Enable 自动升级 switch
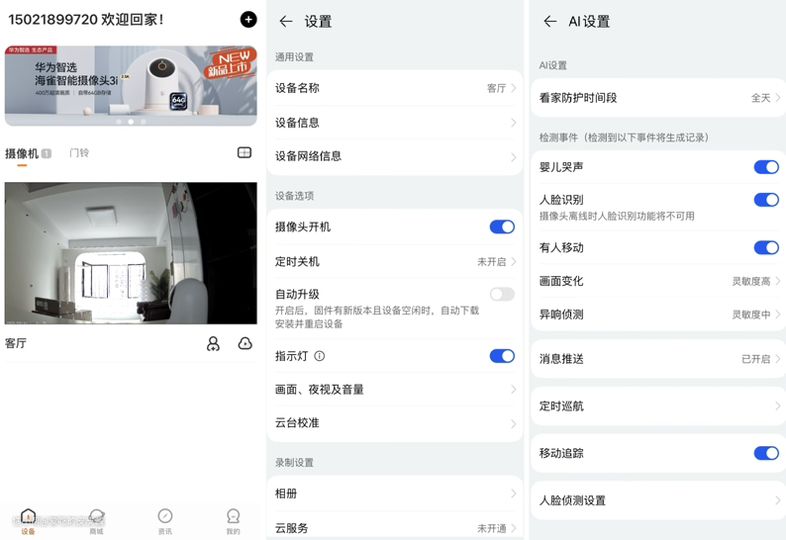The height and width of the screenshot is (540, 786). [502, 294]
